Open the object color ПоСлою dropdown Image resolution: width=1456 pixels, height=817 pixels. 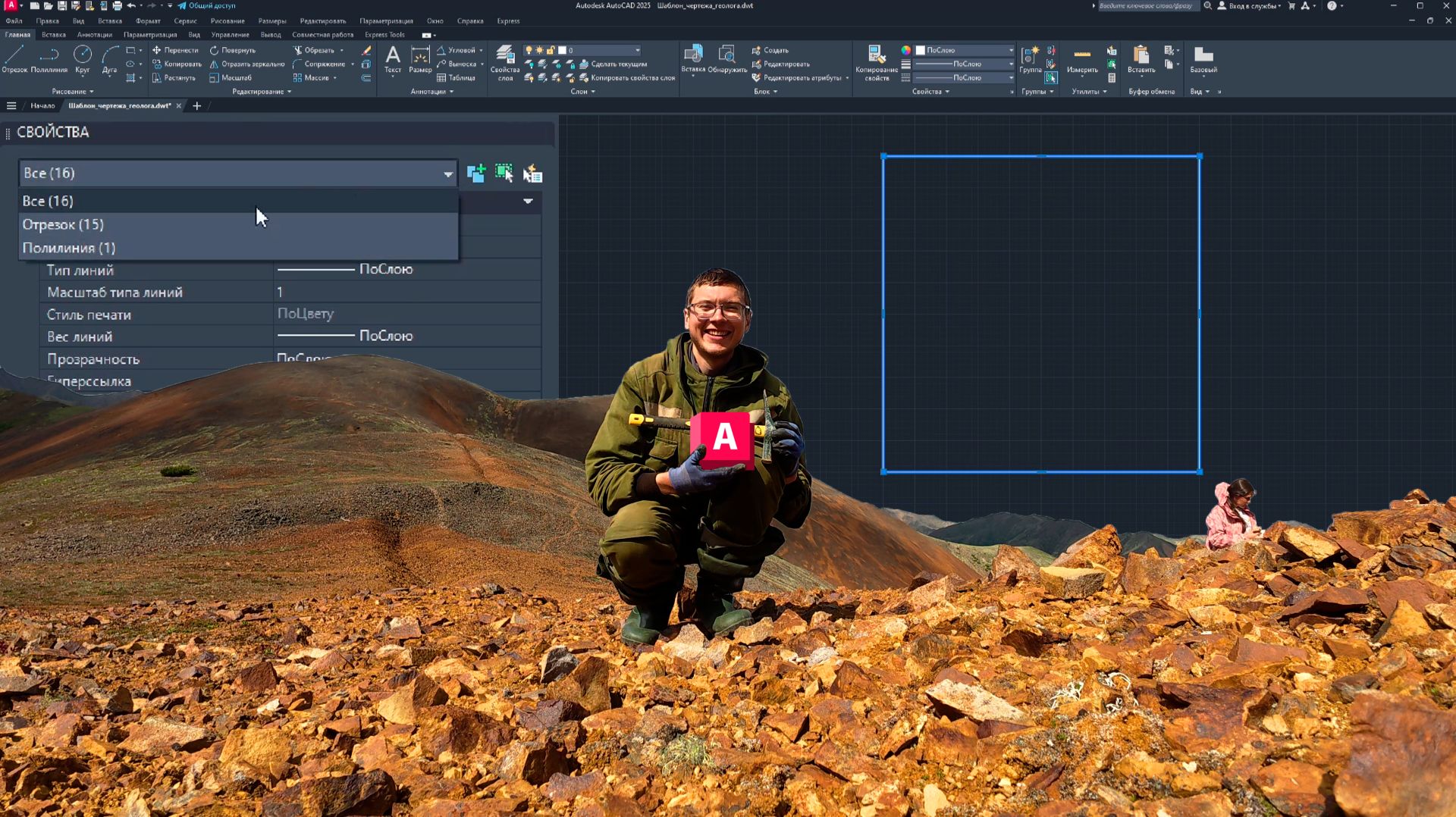(x=965, y=50)
